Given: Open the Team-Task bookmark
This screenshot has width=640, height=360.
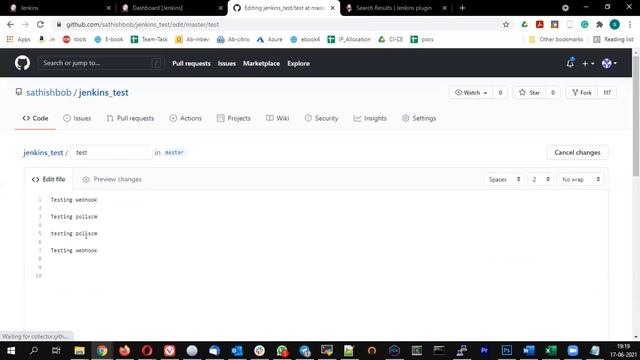Looking at the screenshot, I should pyautogui.click(x=149, y=39).
